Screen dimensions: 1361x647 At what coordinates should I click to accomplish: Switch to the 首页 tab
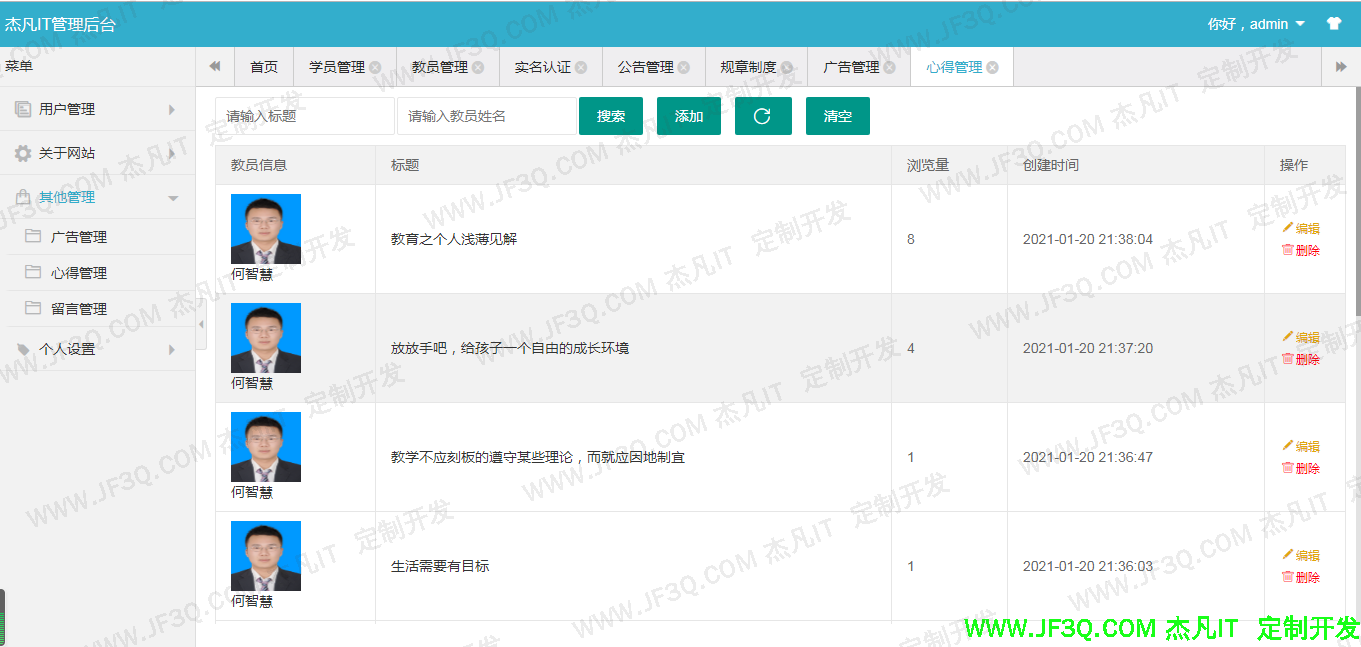click(263, 66)
